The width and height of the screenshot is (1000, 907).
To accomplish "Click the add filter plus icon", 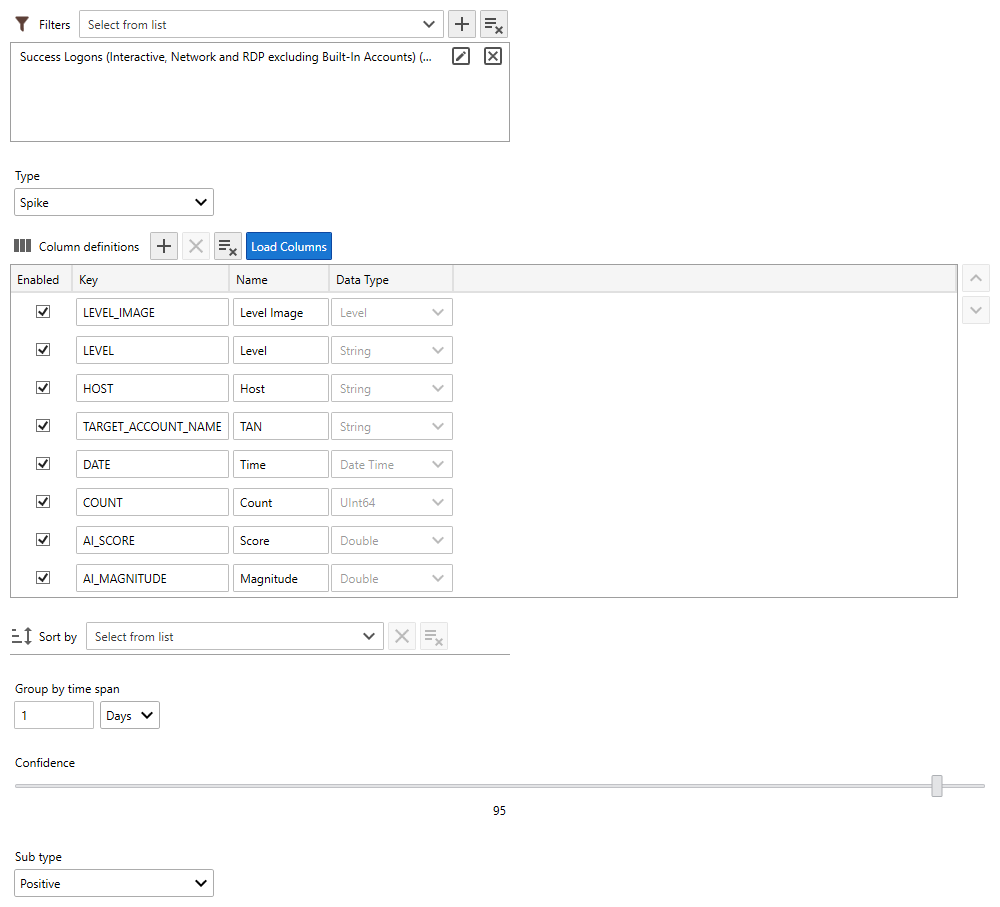I will (461, 24).
